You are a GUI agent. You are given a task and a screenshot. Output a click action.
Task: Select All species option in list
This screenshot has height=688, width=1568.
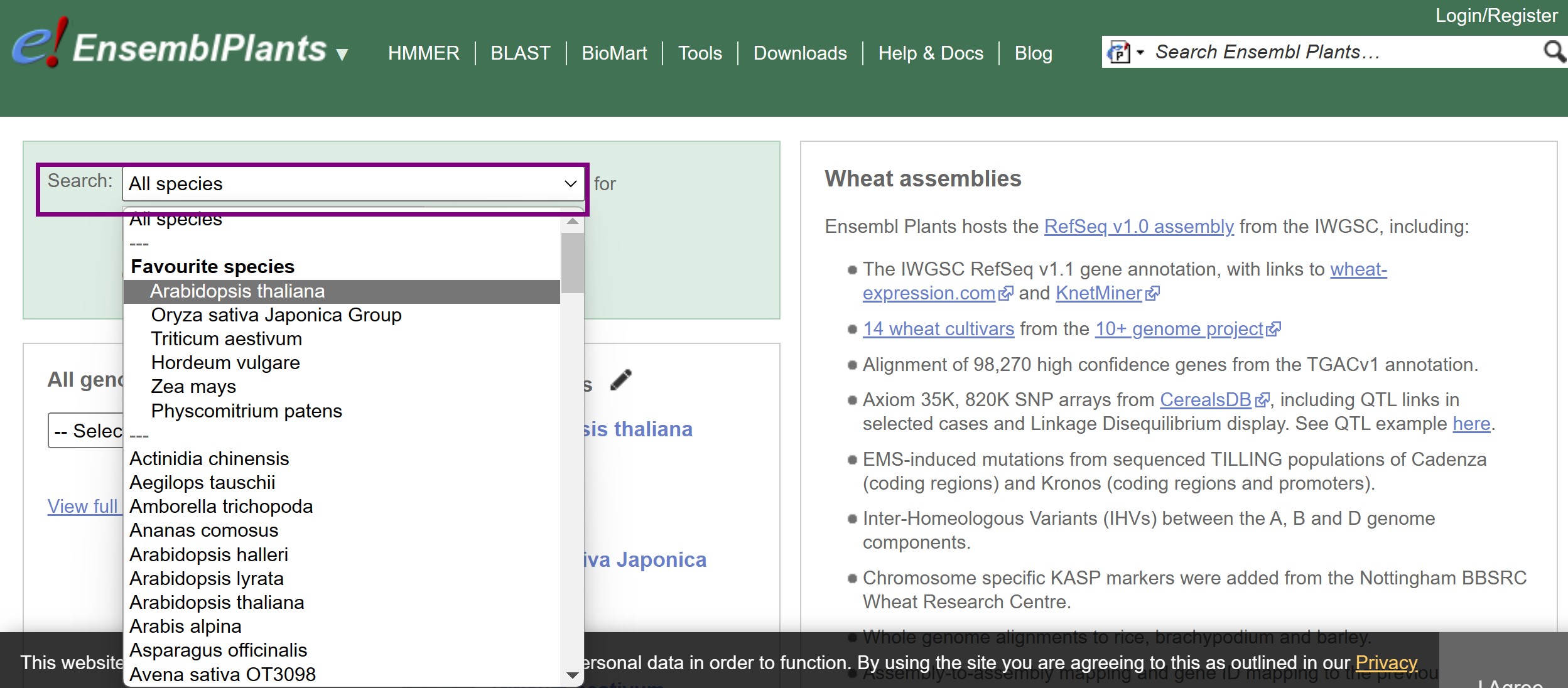pyautogui.click(x=342, y=220)
